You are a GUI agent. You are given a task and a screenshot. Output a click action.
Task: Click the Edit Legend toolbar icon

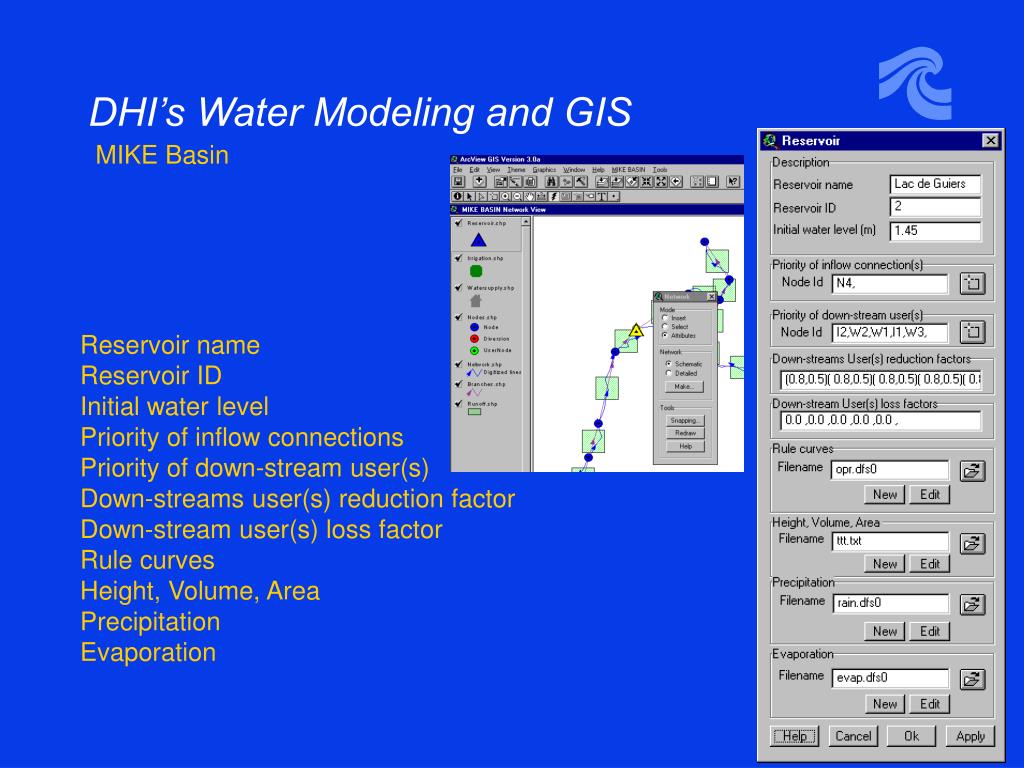[515, 182]
